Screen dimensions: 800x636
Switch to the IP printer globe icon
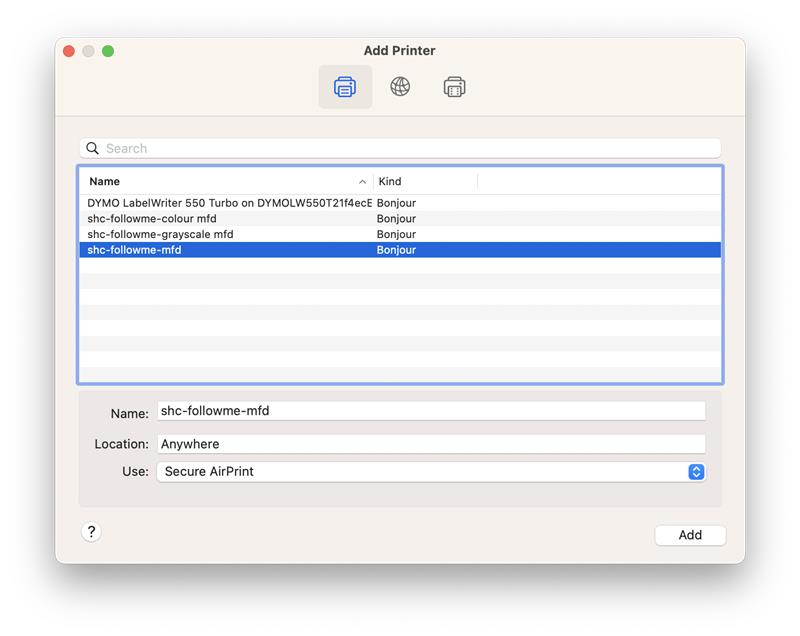pos(400,87)
